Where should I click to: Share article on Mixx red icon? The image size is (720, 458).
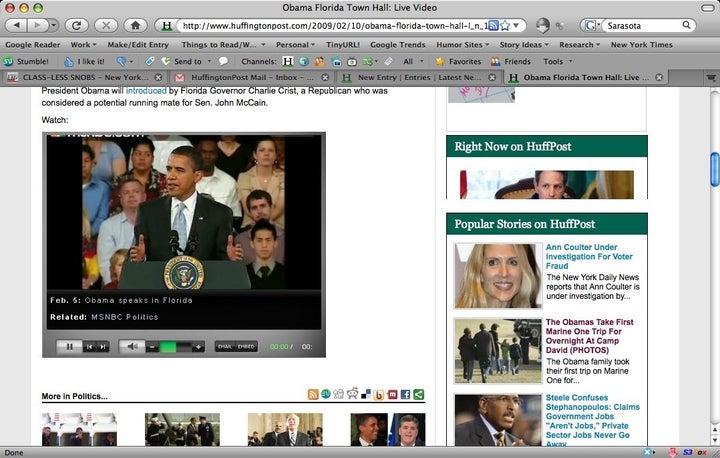[392, 394]
